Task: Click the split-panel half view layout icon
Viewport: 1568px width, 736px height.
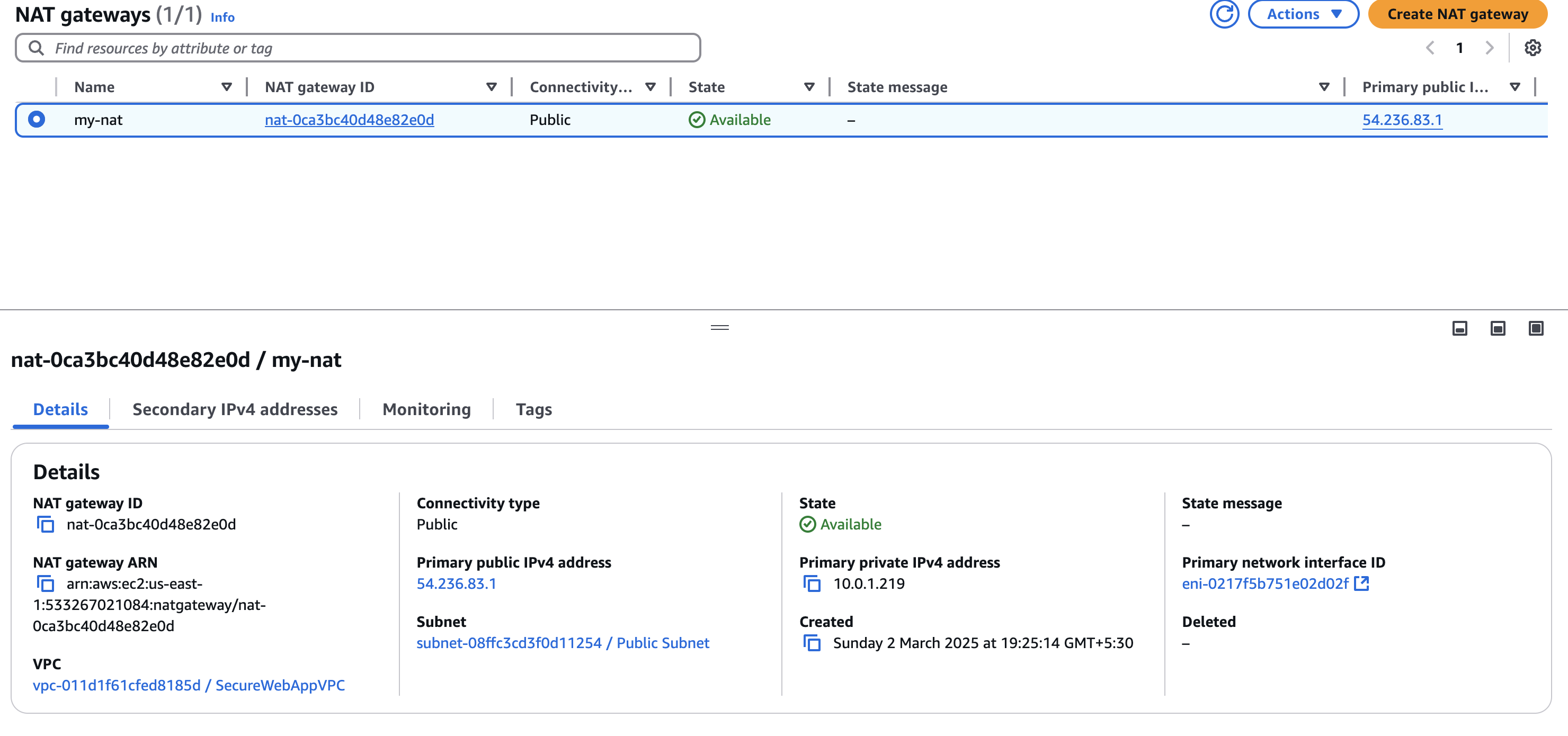Action: [x=1497, y=328]
